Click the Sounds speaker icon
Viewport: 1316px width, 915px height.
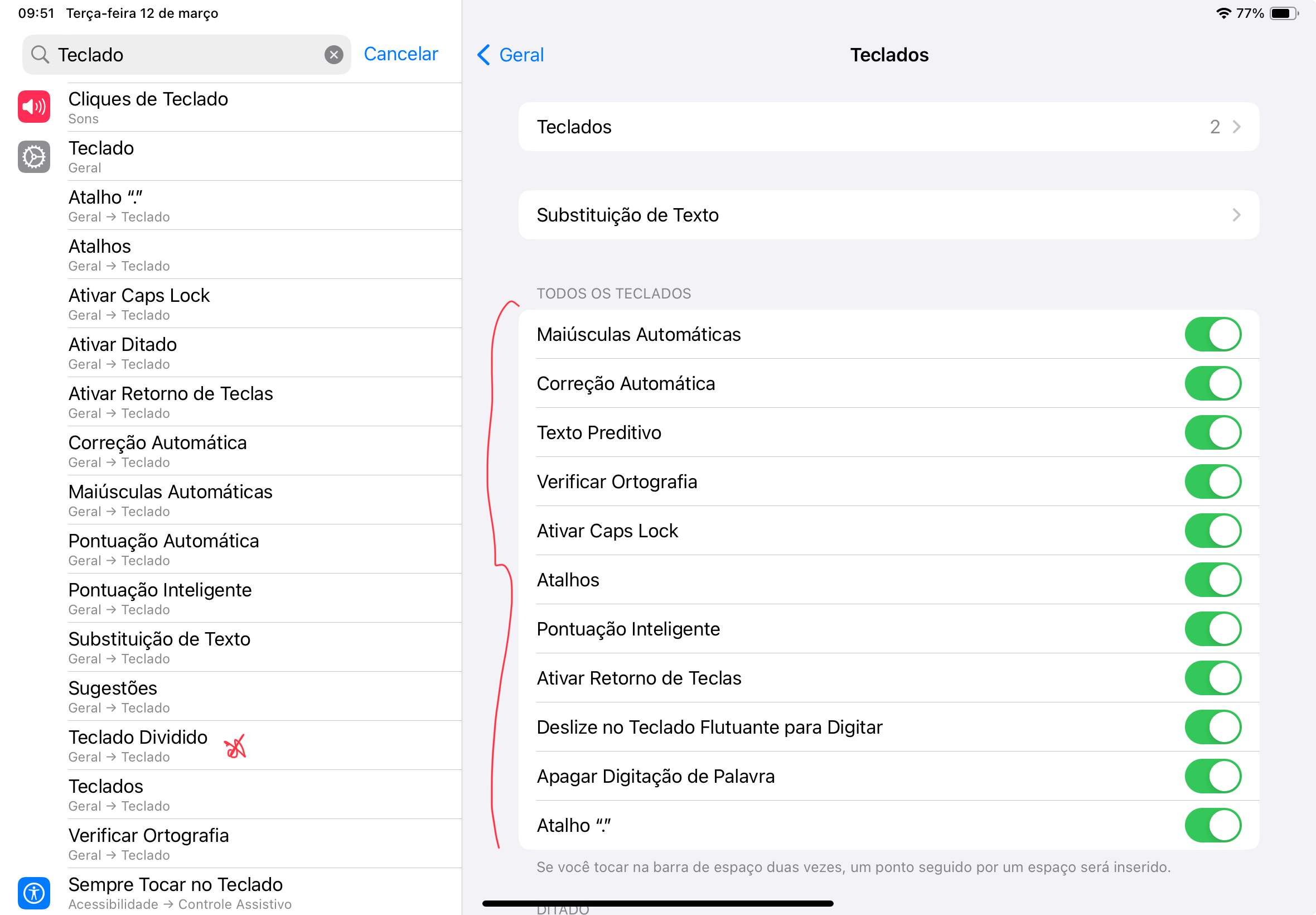click(34, 107)
